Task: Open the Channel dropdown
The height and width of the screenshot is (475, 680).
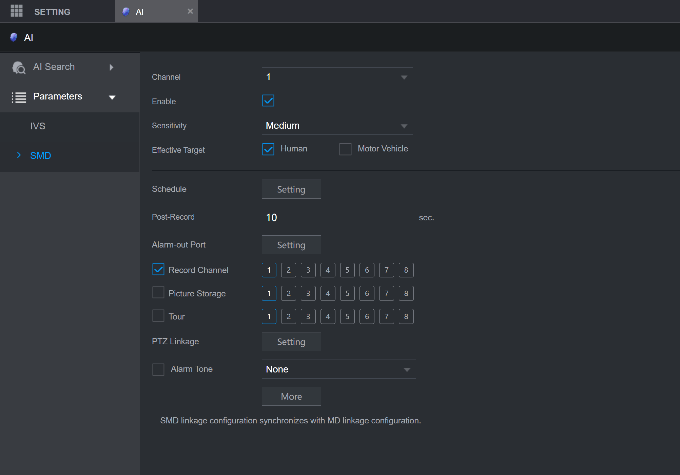Action: tap(337, 77)
